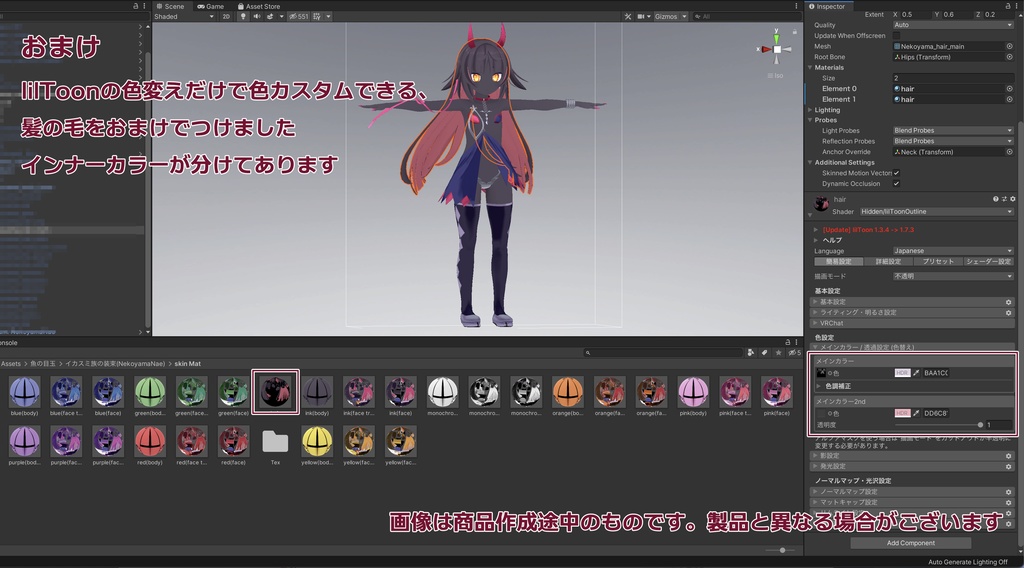Select the yellow(body) material sphere
The image size is (1024, 568).
(x=317, y=441)
